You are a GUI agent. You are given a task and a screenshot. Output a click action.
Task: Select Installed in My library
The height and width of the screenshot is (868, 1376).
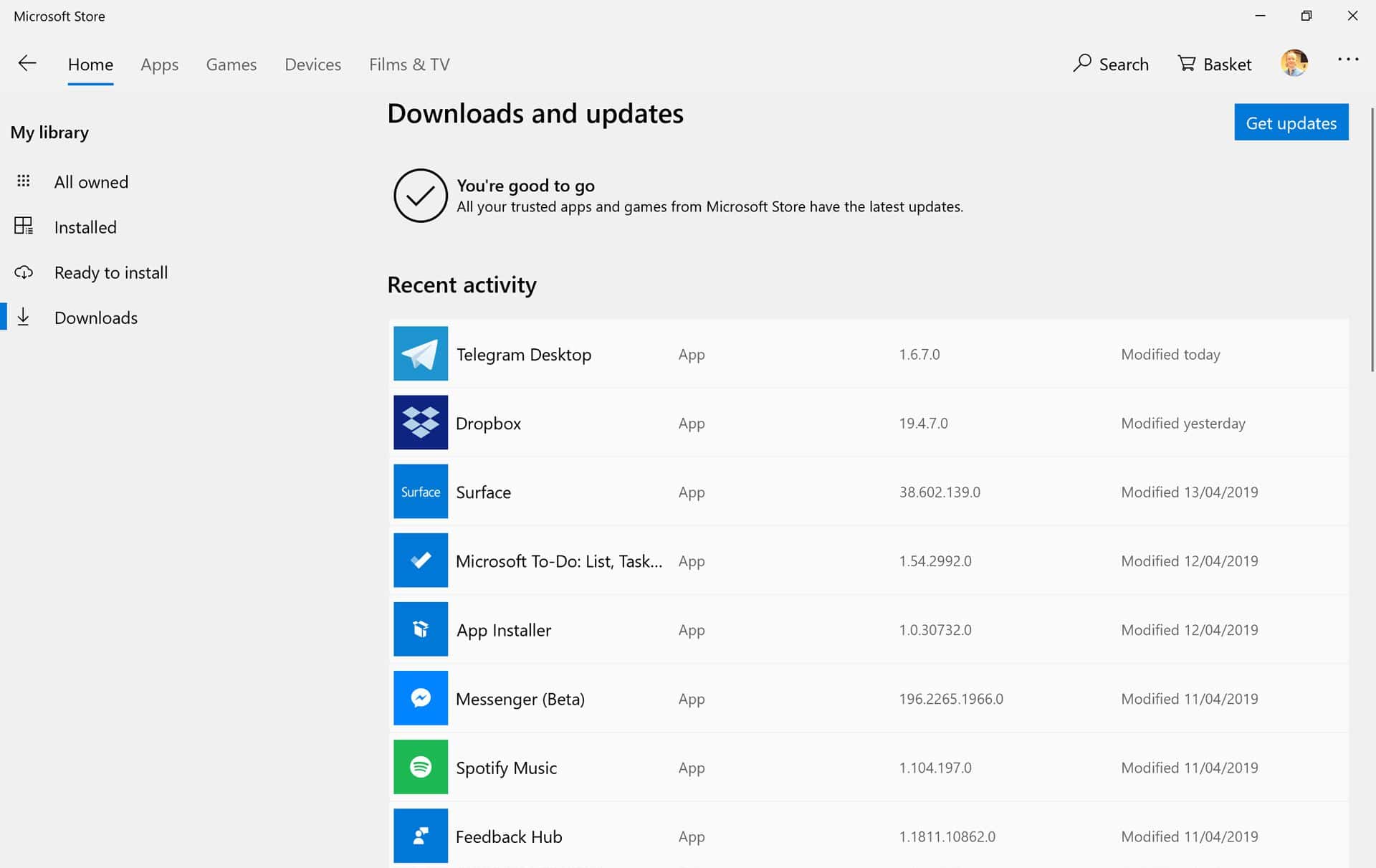[85, 227]
